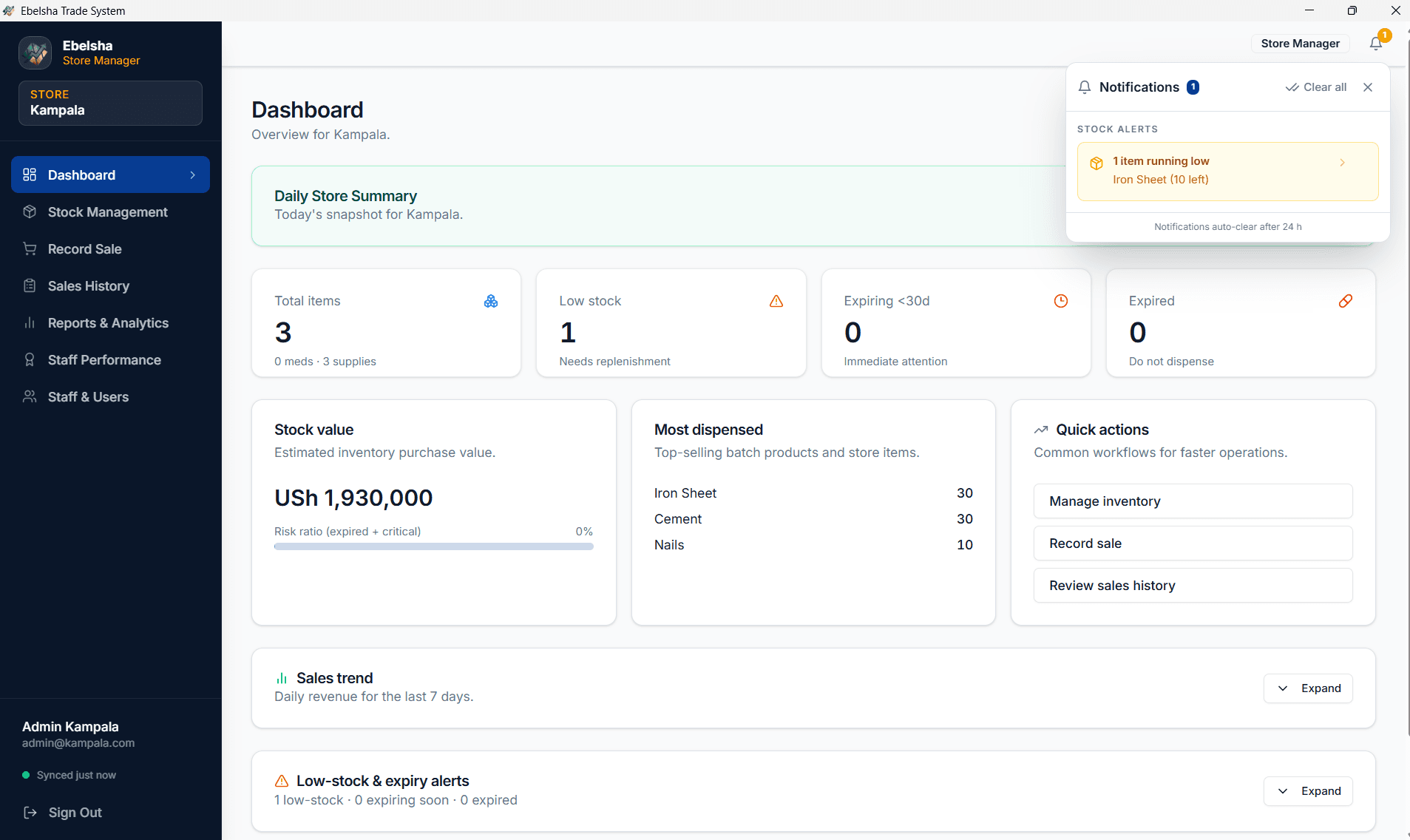Click the Expired card
This screenshot has height=840, width=1410.
(x=1241, y=323)
